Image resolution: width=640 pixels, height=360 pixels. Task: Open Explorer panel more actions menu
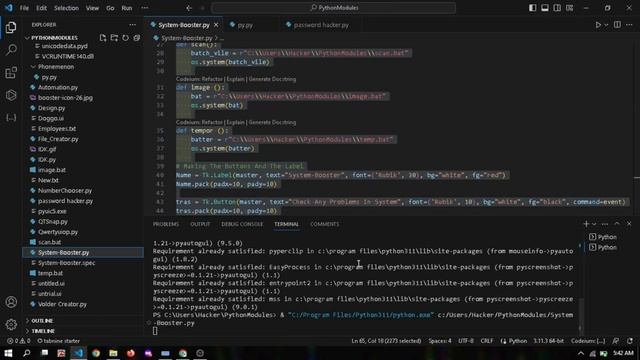coord(133,24)
